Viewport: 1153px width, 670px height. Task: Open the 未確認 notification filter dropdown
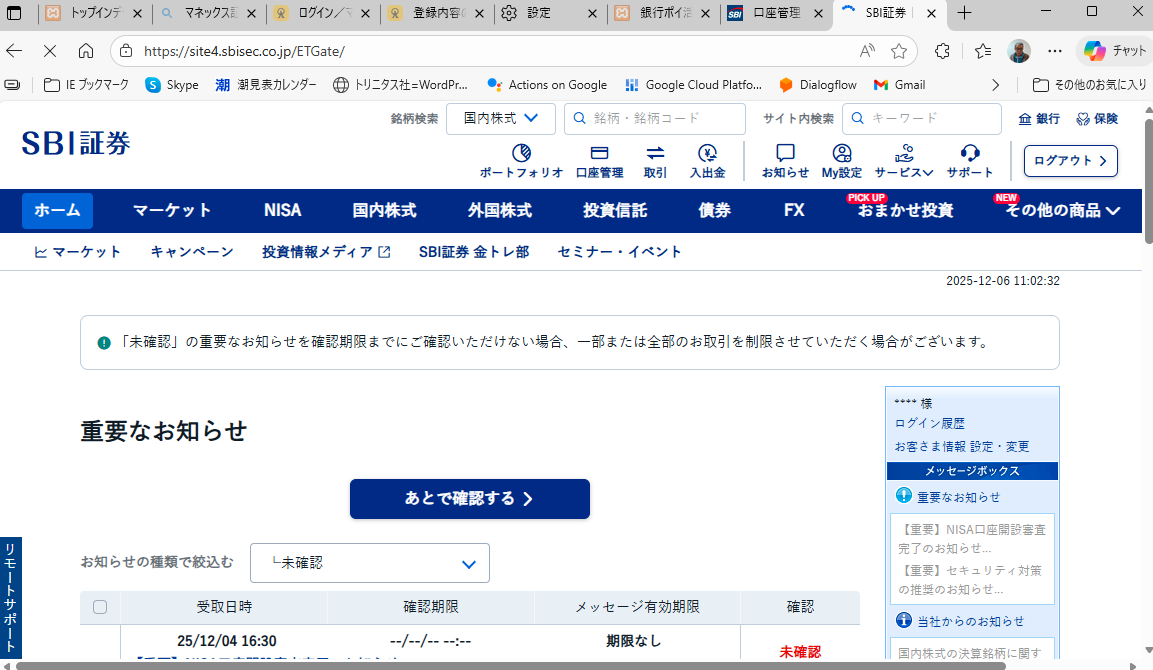coord(369,563)
